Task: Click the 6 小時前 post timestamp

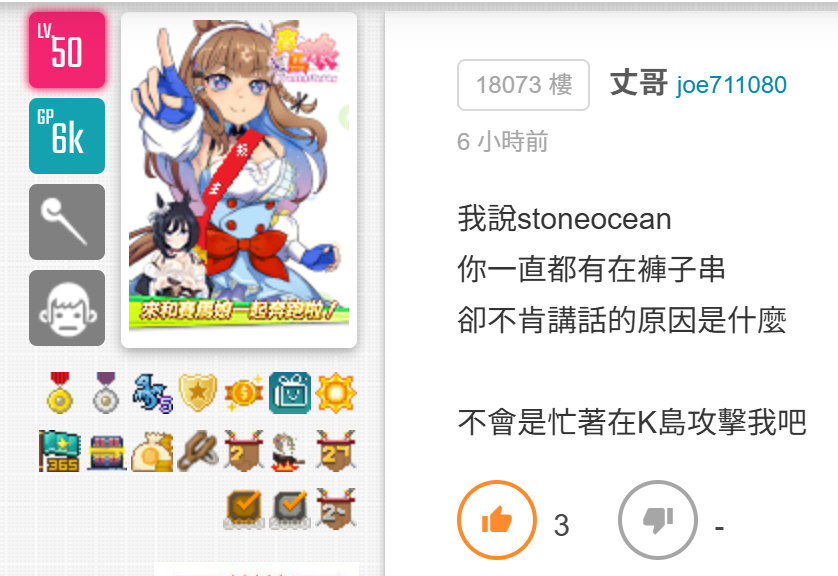Action: point(502,142)
